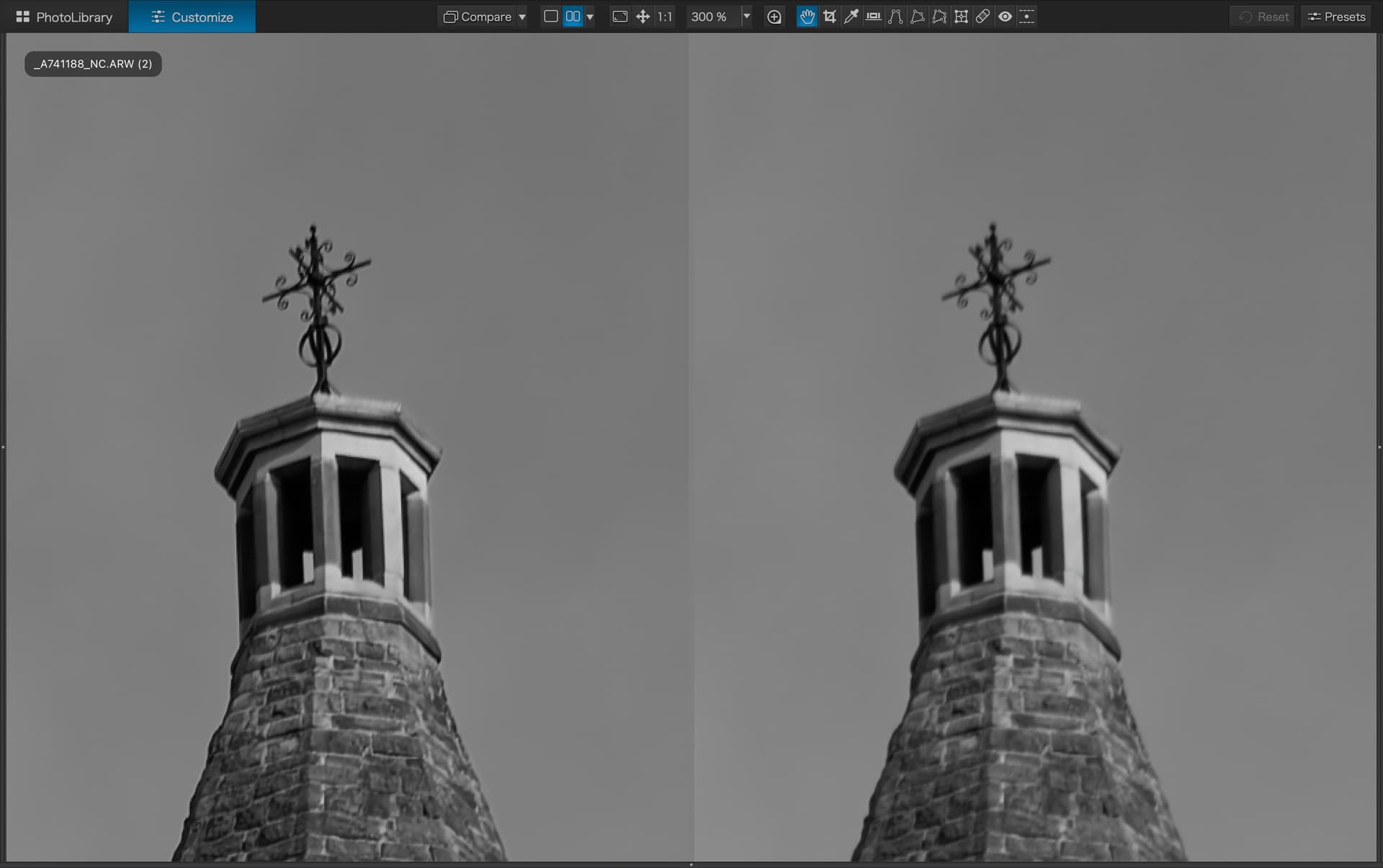
Task: Open the Repair bandage tool
Action: (983, 17)
